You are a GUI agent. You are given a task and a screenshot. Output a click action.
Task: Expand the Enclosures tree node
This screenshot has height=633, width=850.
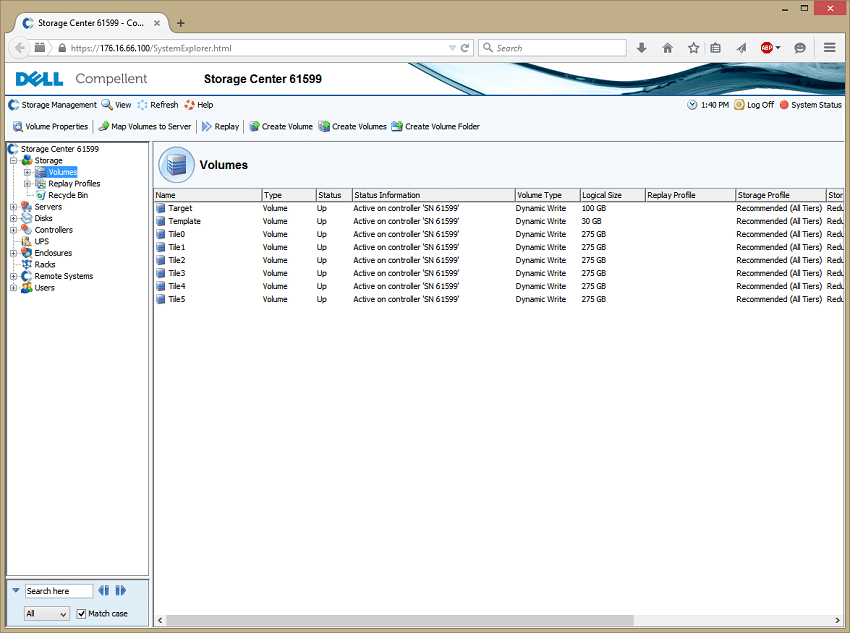tap(14, 253)
